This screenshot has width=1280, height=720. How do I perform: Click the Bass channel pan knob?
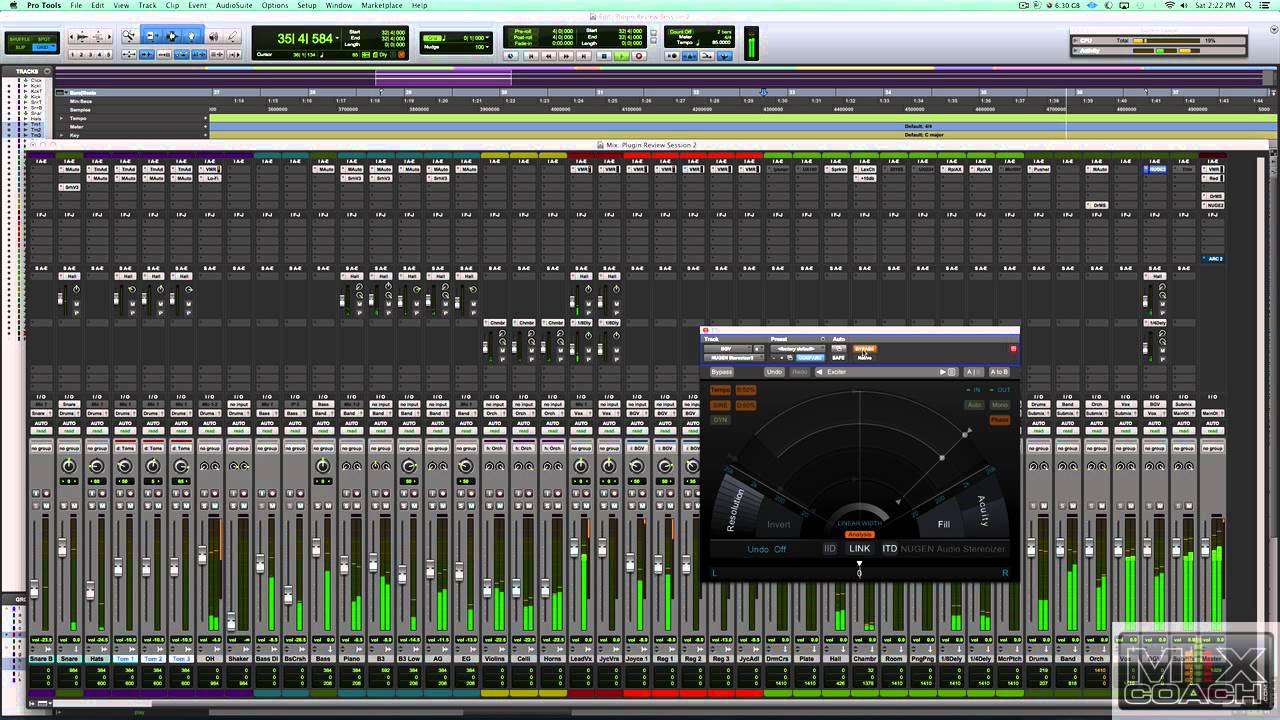click(323, 466)
